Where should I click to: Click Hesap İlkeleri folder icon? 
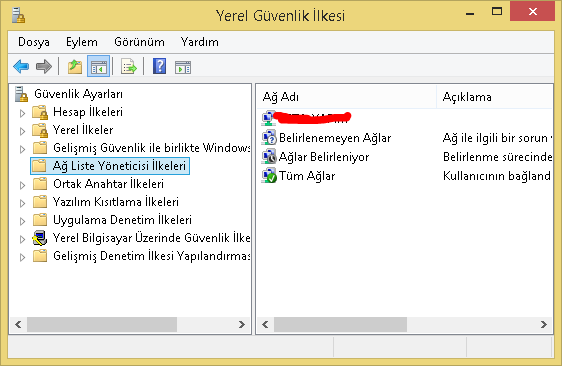pos(40,112)
